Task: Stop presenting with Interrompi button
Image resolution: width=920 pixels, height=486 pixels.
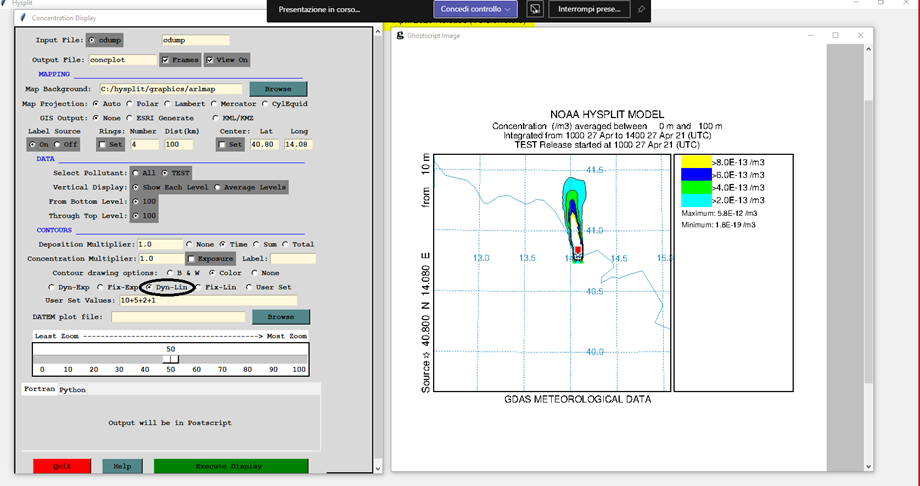Action: pos(589,9)
